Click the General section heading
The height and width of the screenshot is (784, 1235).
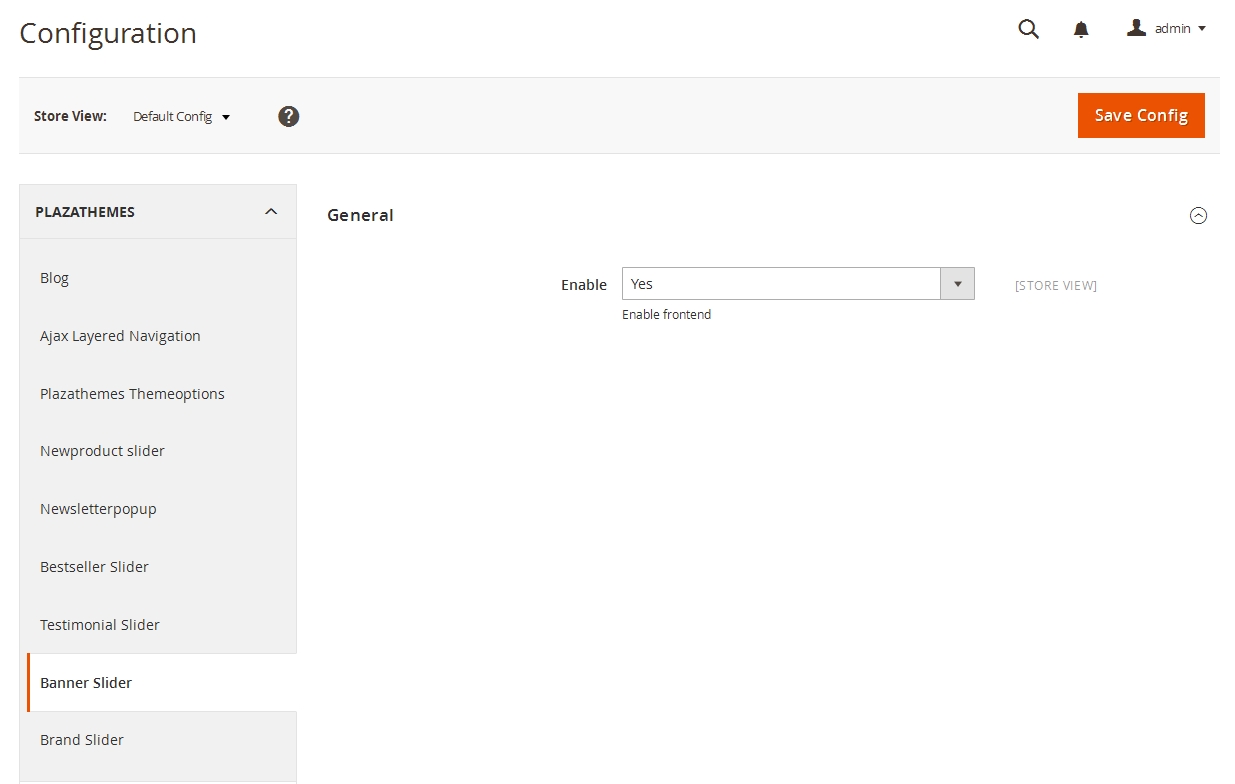(360, 215)
